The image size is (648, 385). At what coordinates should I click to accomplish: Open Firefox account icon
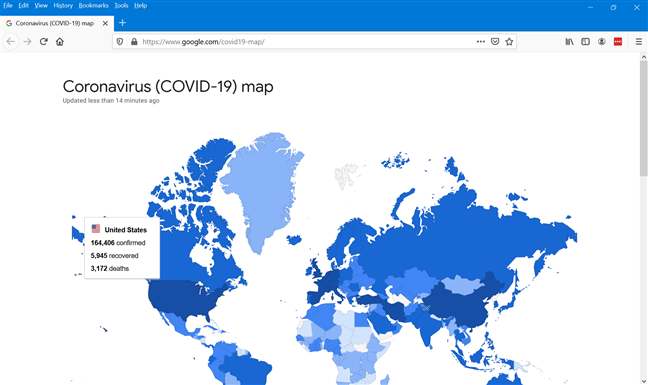[x=602, y=42]
